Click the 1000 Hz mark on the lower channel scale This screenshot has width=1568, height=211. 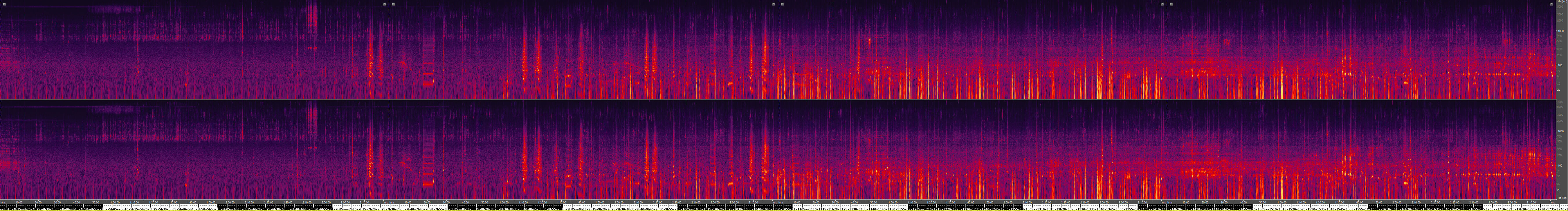(x=1560, y=131)
